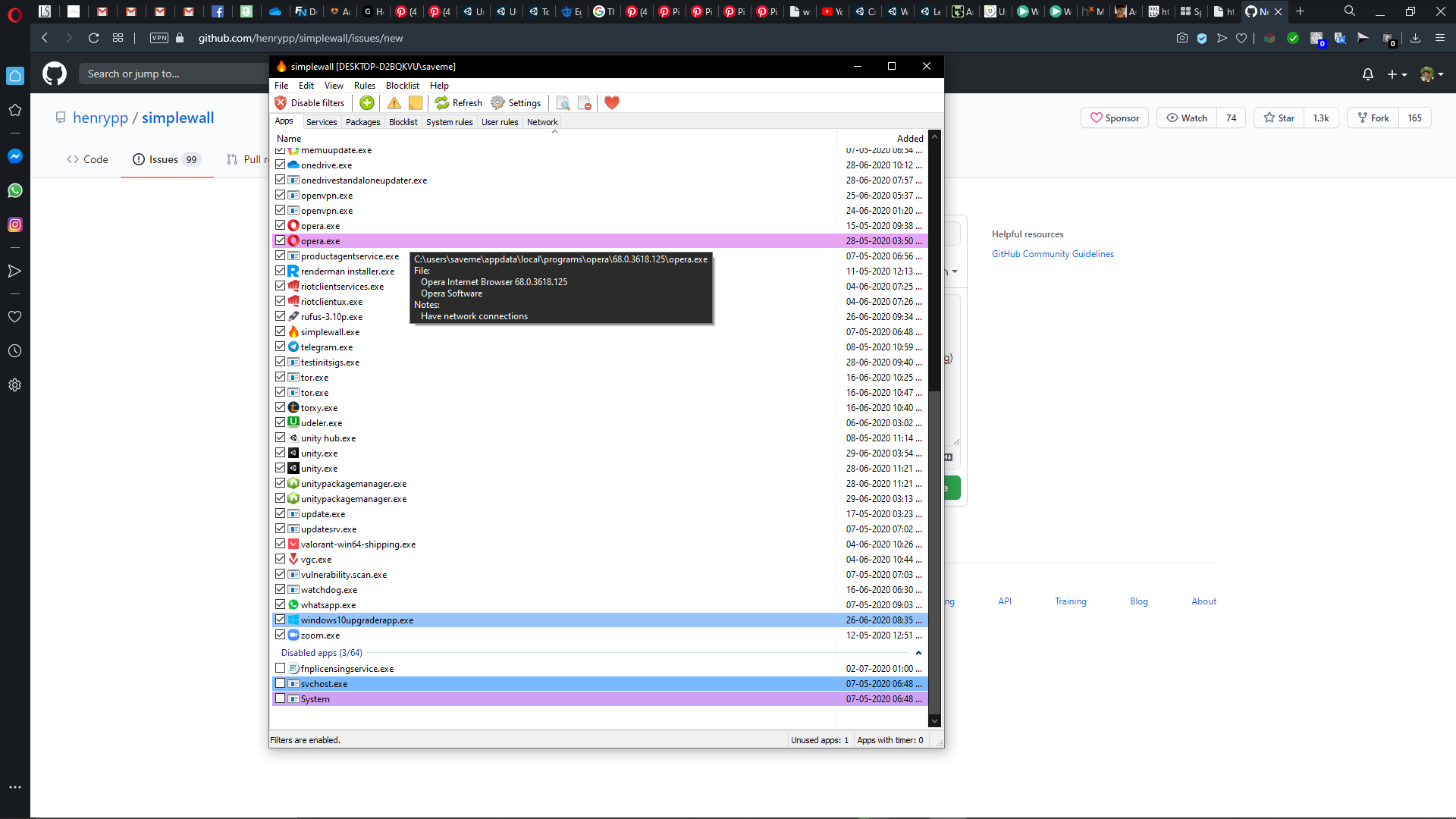Click the log viewer magnifier icon
Image resolution: width=1456 pixels, height=819 pixels.
563,102
